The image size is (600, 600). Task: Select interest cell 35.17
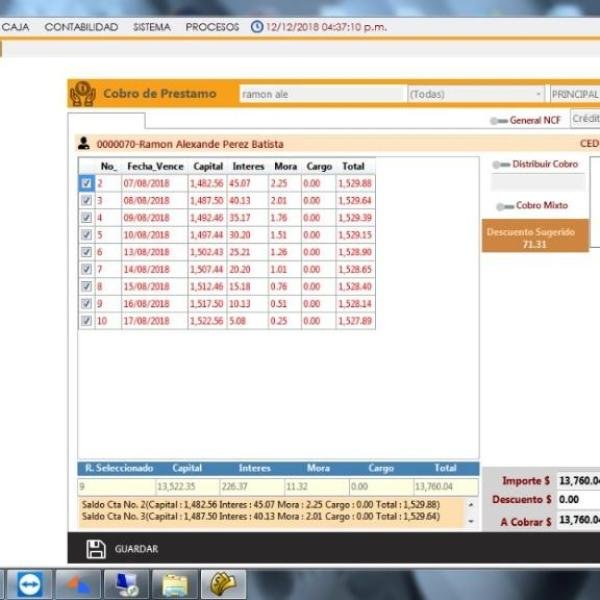pos(248,218)
